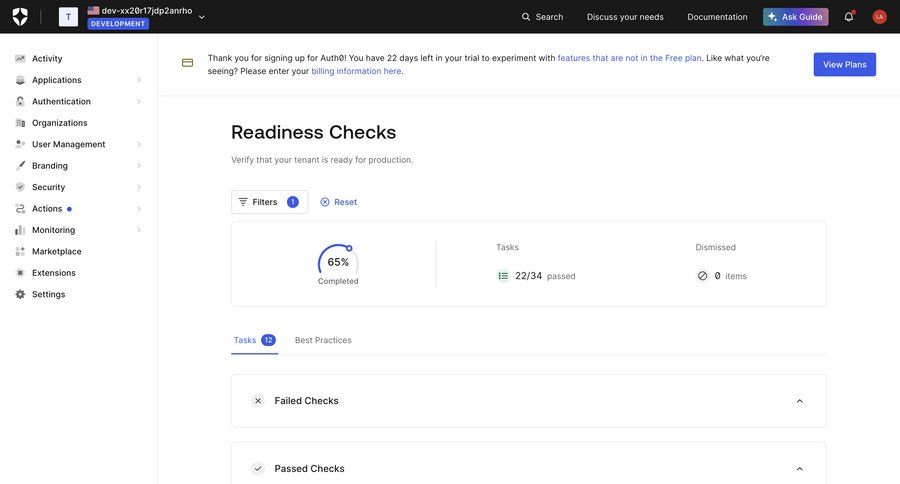Click the Filters count badge
The image size is (900, 484).
293,202
